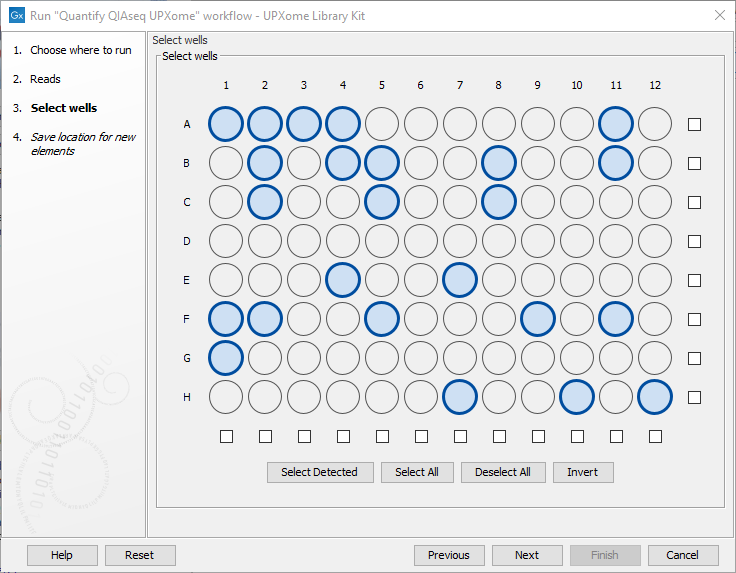Deselect well A11 in the plate
The width and height of the screenshot is (736, 573).
tap(616, 124)
